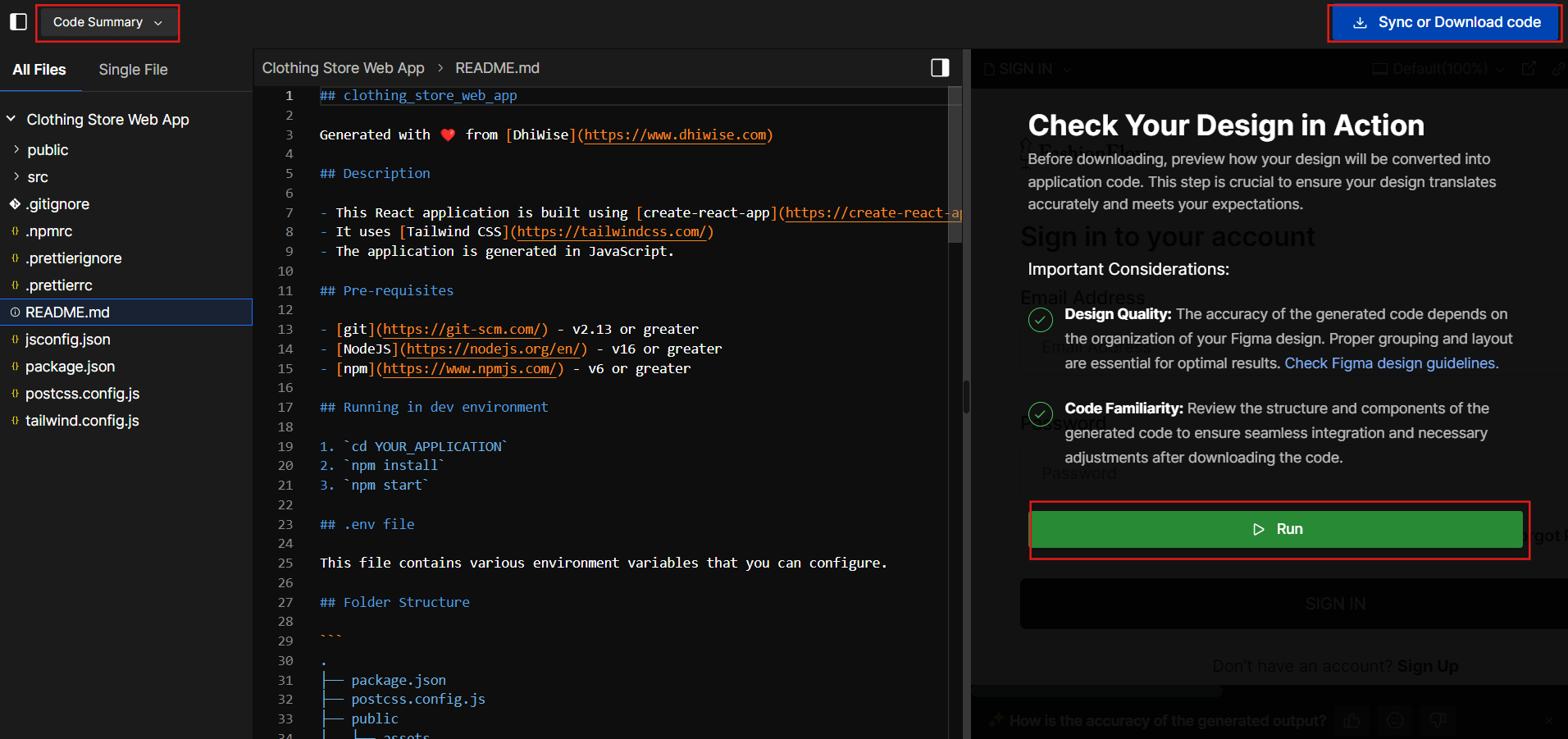Toggle the left sidebar panel icon
The width and height of the screenshot is (1568, 739).
18,22
